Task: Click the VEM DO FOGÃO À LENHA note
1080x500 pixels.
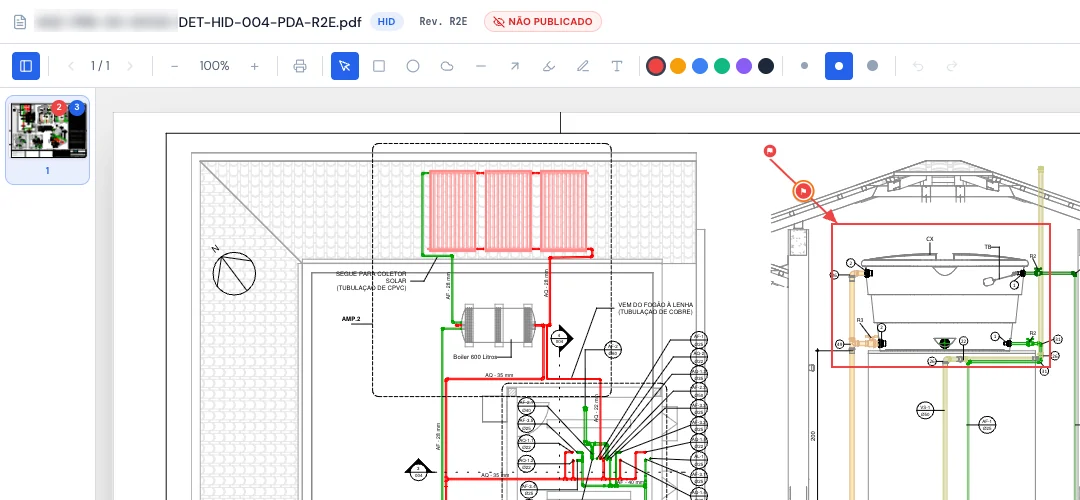Action: pyautogui.click(x=655, y=308)
